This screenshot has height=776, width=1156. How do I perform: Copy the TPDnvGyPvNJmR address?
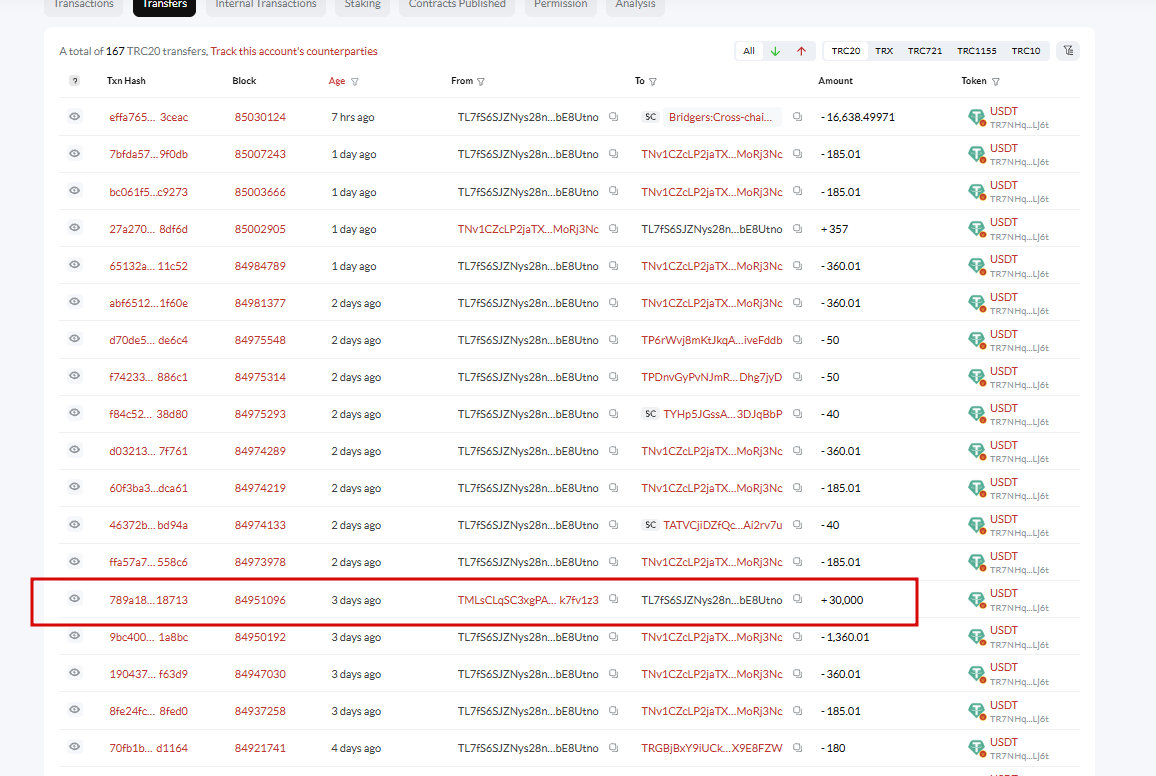click(797, 377)
